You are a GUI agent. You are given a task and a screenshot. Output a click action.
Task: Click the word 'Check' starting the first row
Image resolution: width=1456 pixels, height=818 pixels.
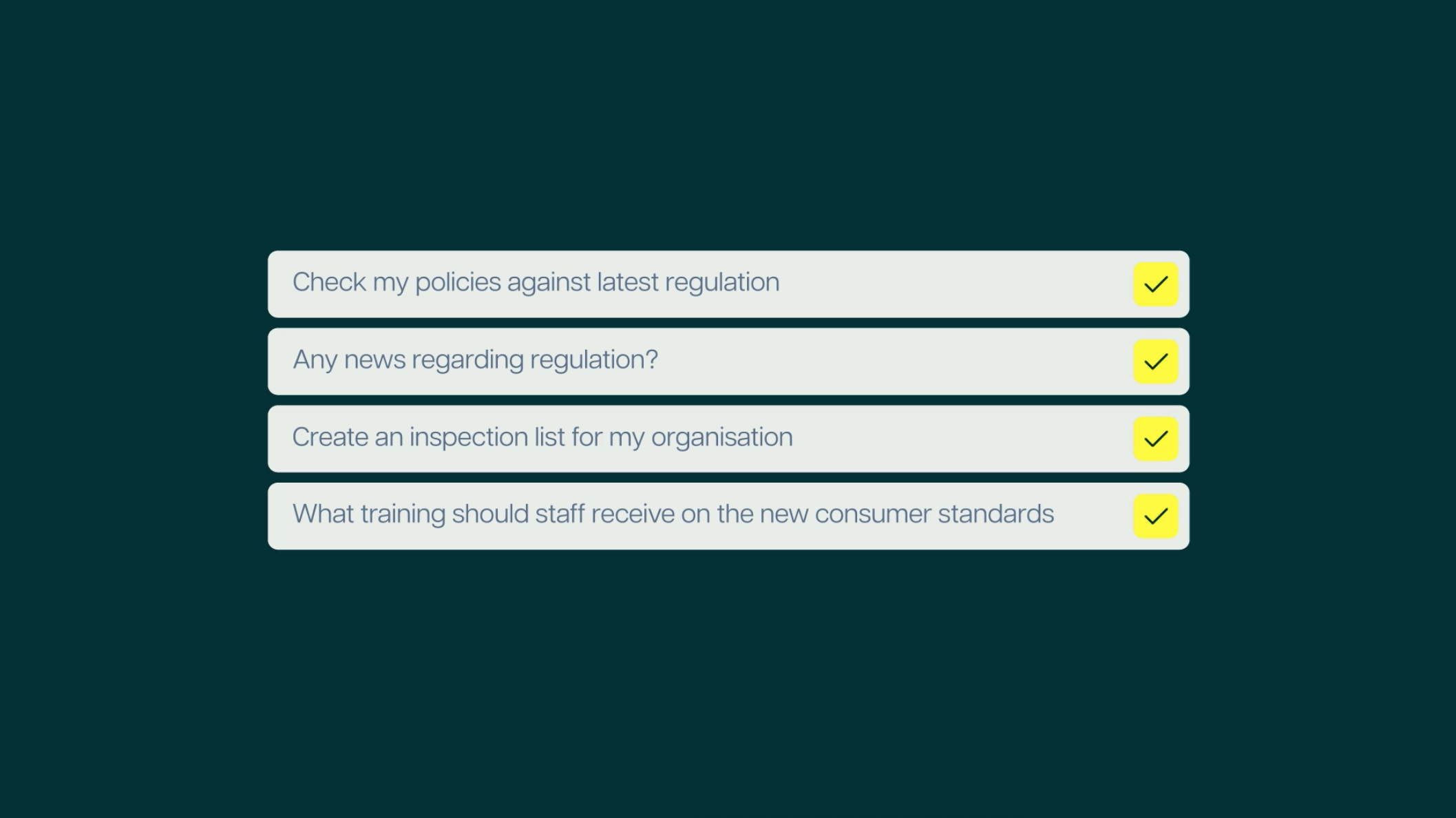coord(329,282)
